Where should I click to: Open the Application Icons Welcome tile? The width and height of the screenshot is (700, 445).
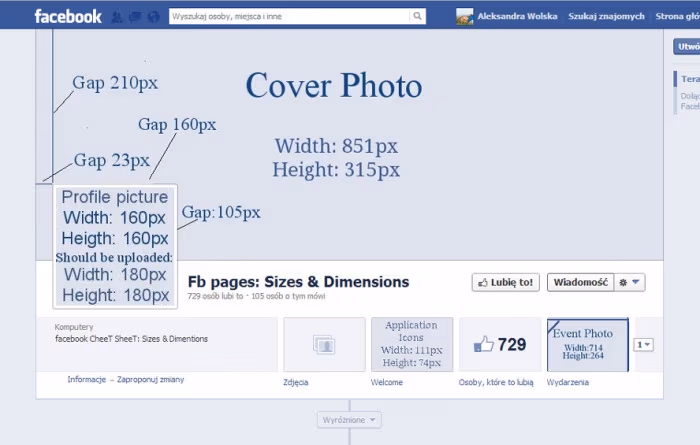pos(412,344)
